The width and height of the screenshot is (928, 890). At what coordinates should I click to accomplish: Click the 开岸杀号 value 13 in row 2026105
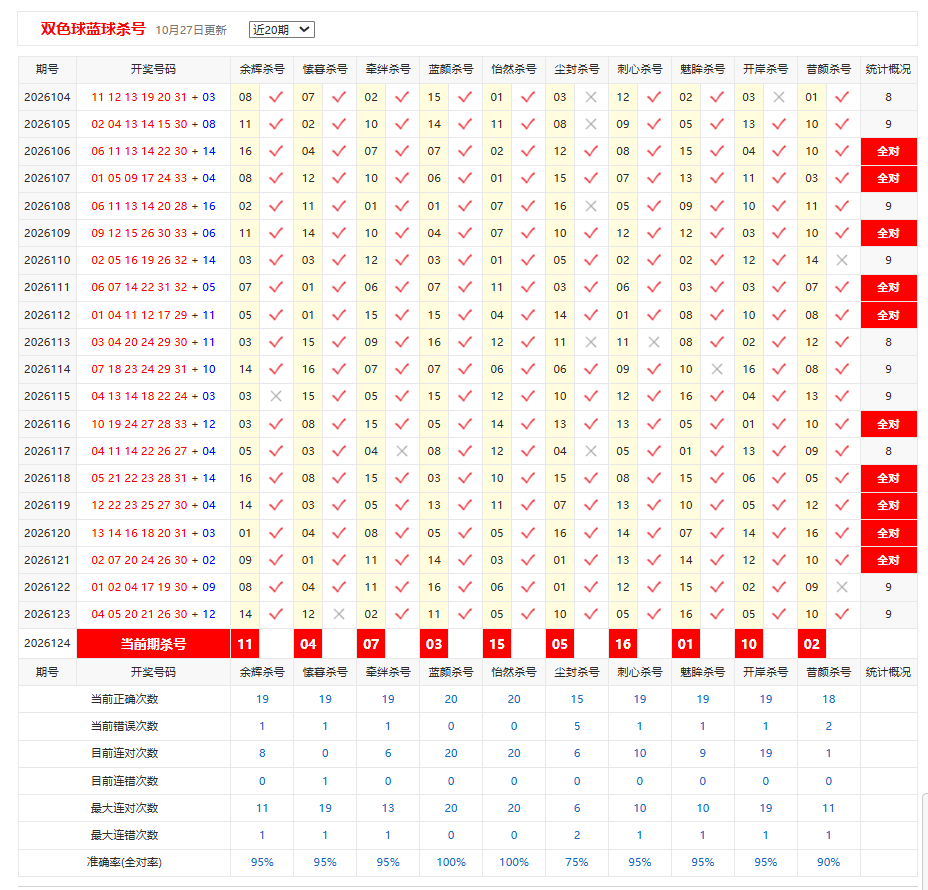(749, 124)
